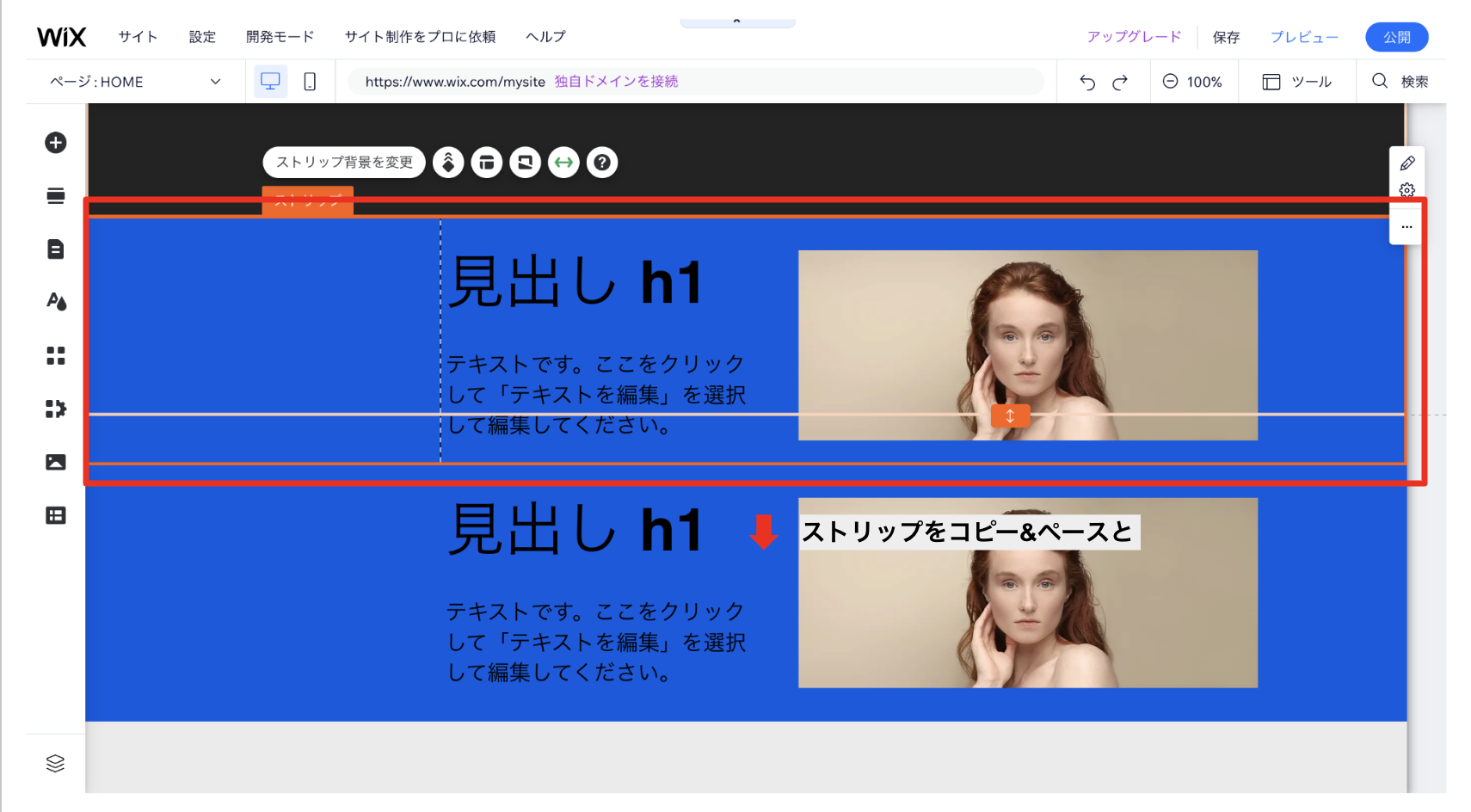Expand the three-dot more actions menu
Image resolution: width=1471 pixels, height=812 pixels.
click(x=1406, y=226)
